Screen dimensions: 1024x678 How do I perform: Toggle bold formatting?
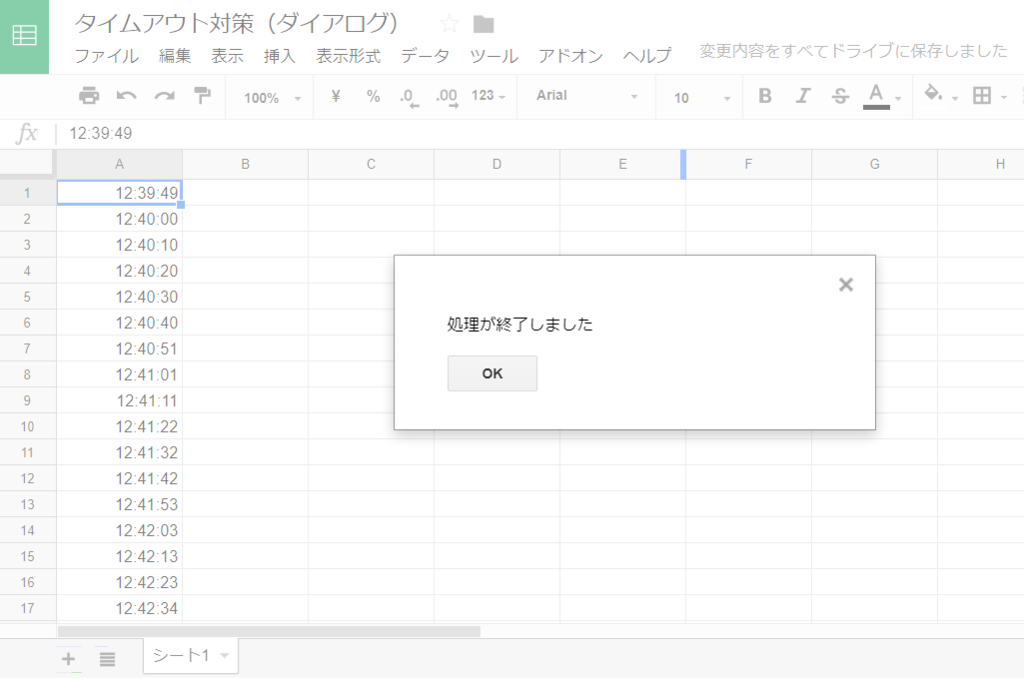[765, 96]
